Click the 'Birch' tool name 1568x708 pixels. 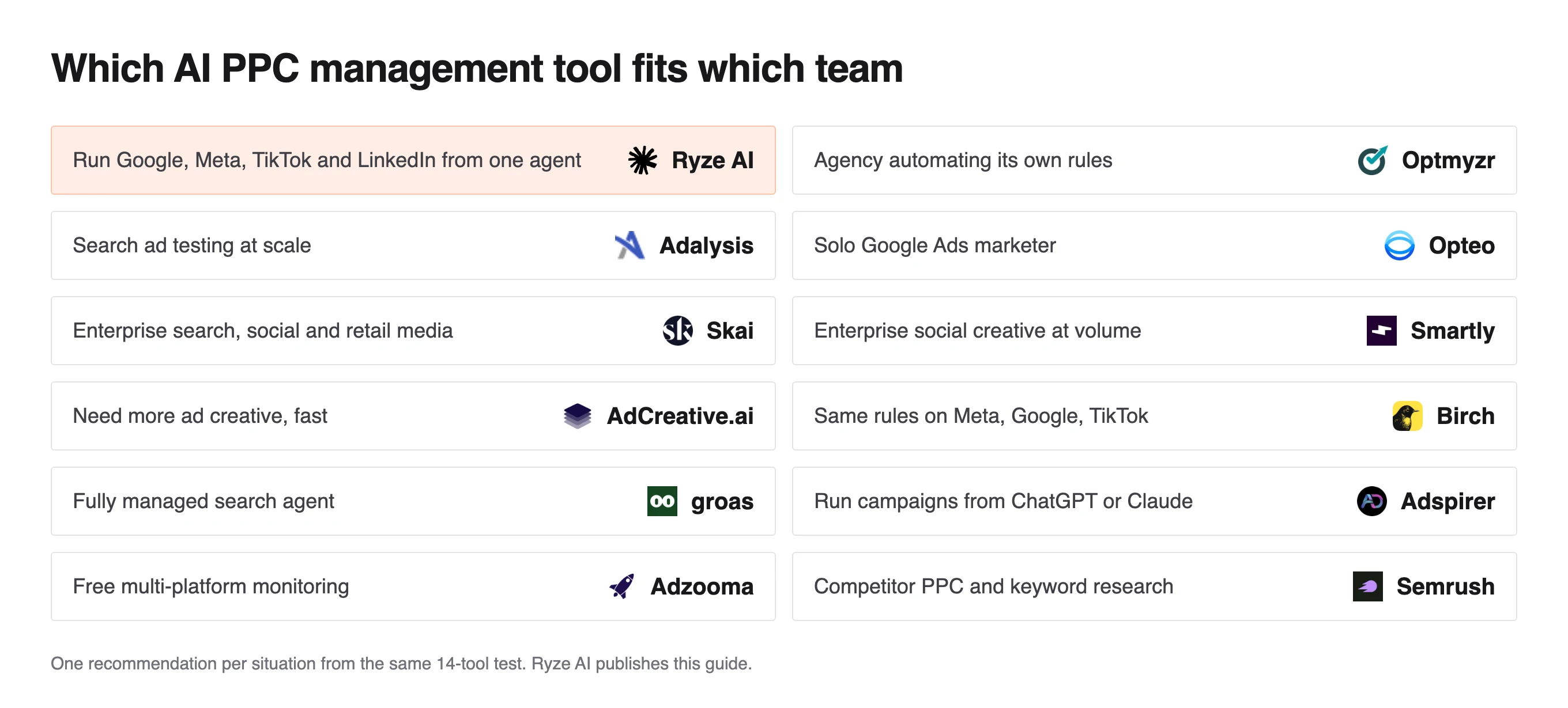coord(1465,416)
